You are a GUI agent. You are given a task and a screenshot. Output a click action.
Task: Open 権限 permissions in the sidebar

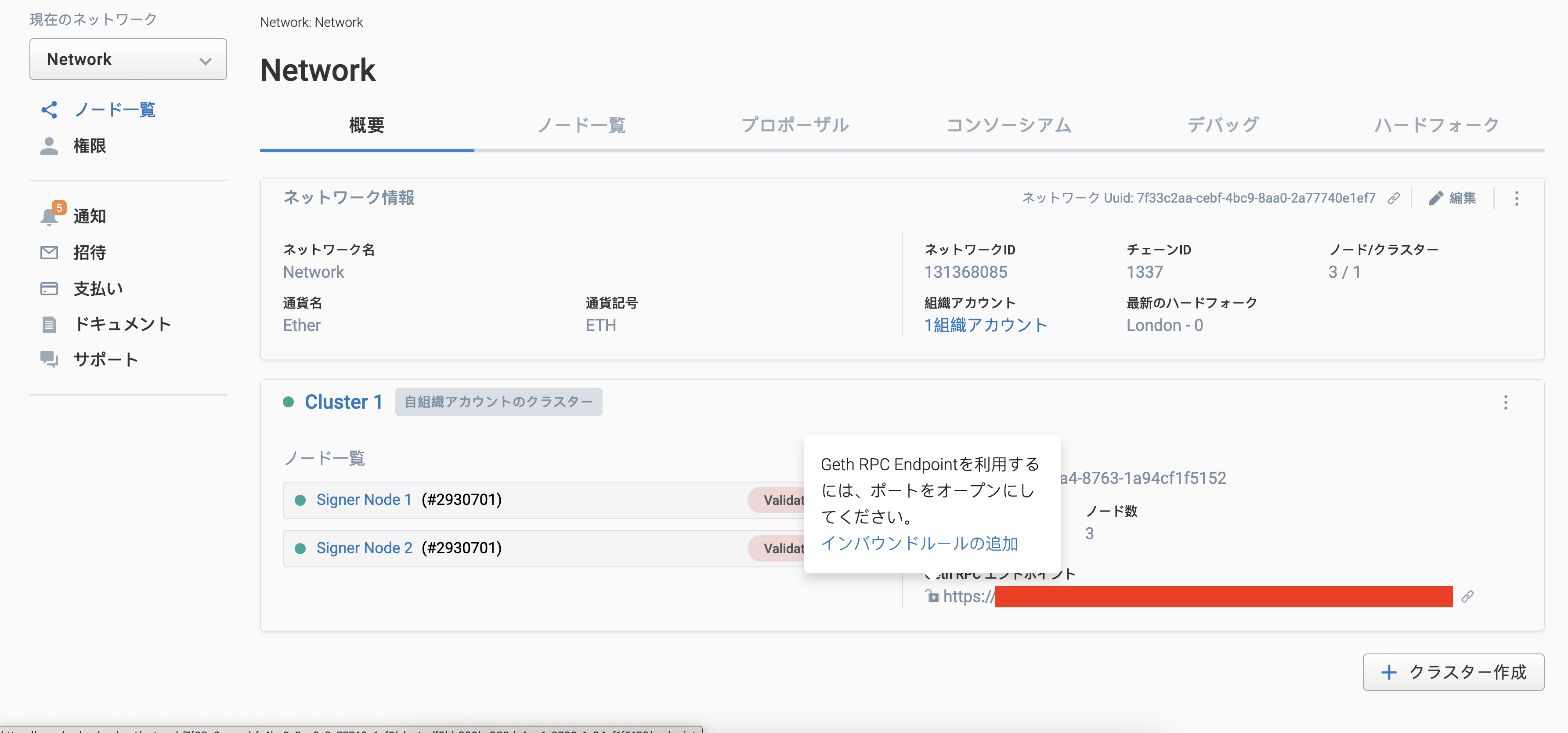pyautogui.click(x=90, y=146)
